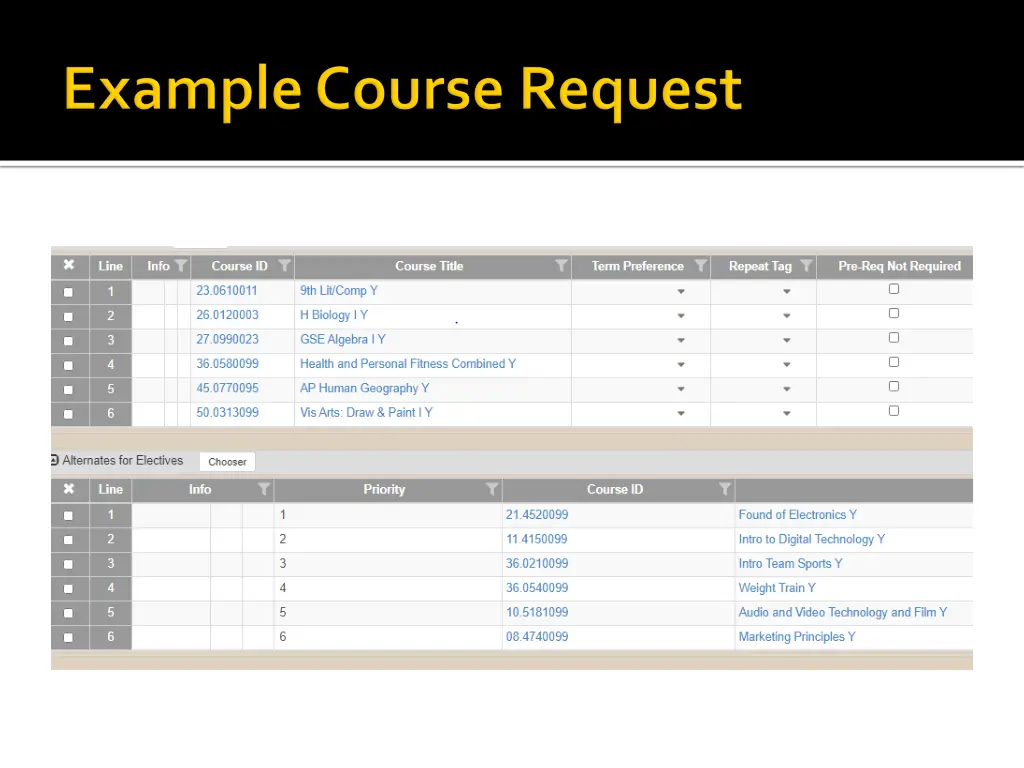Open the Course ID filter in top table

(x=284, y=266)
